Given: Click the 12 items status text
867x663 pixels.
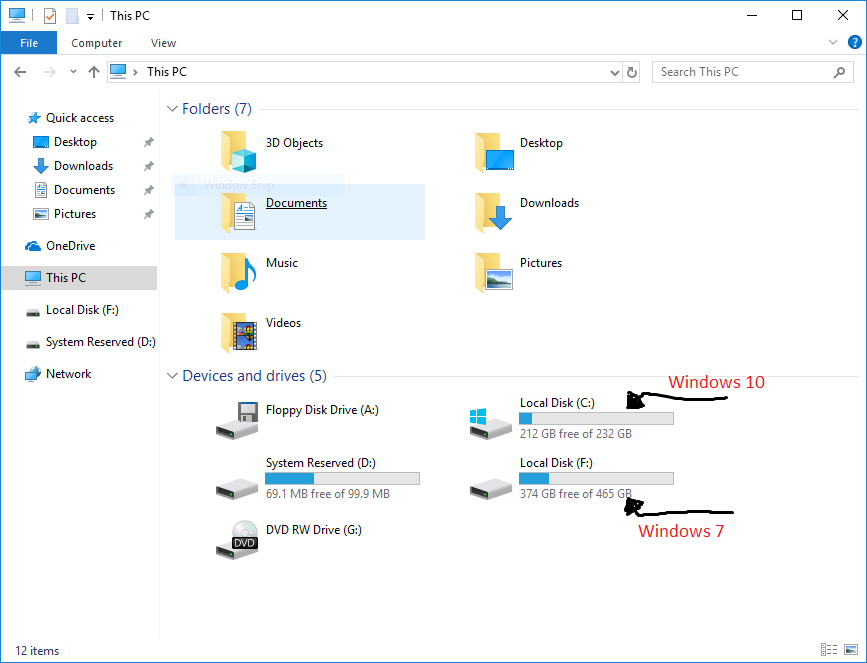Looking at the screenshot, I should [x=37, y=650].
